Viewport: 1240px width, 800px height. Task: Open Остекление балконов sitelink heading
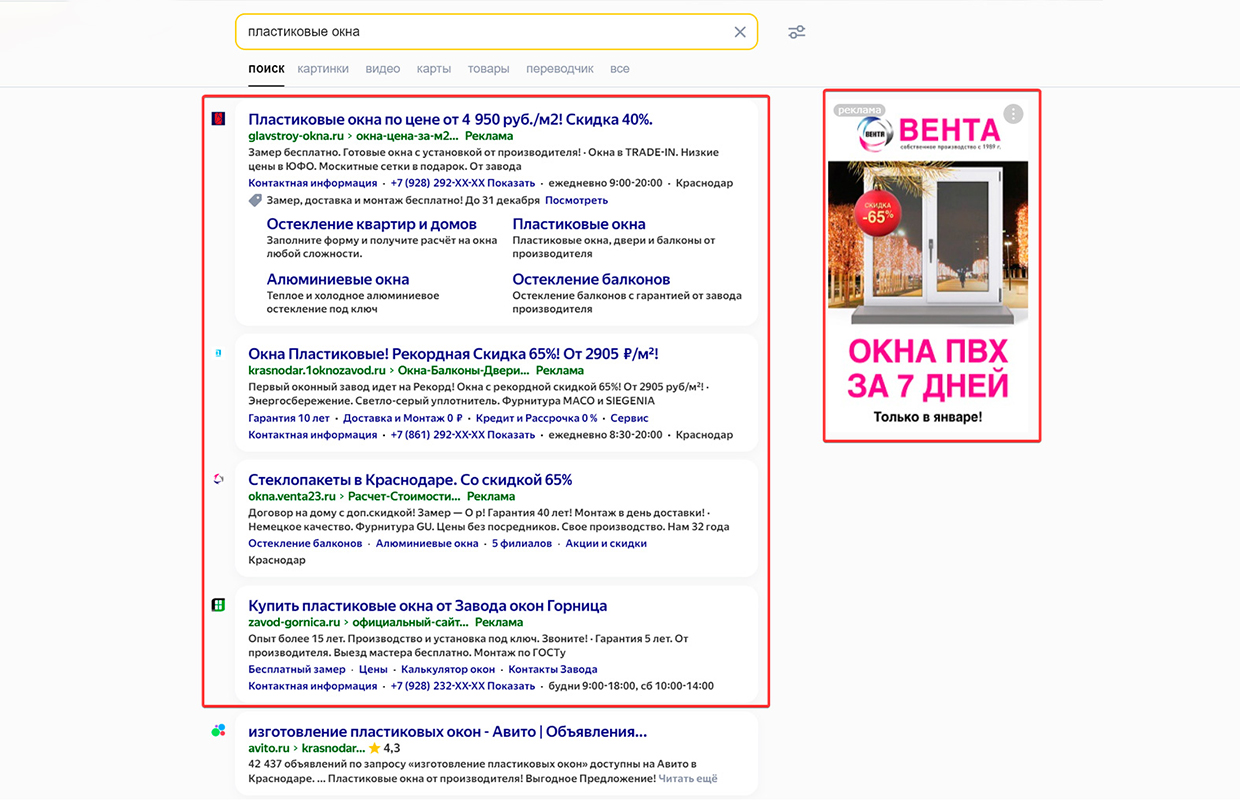point(591,279)
